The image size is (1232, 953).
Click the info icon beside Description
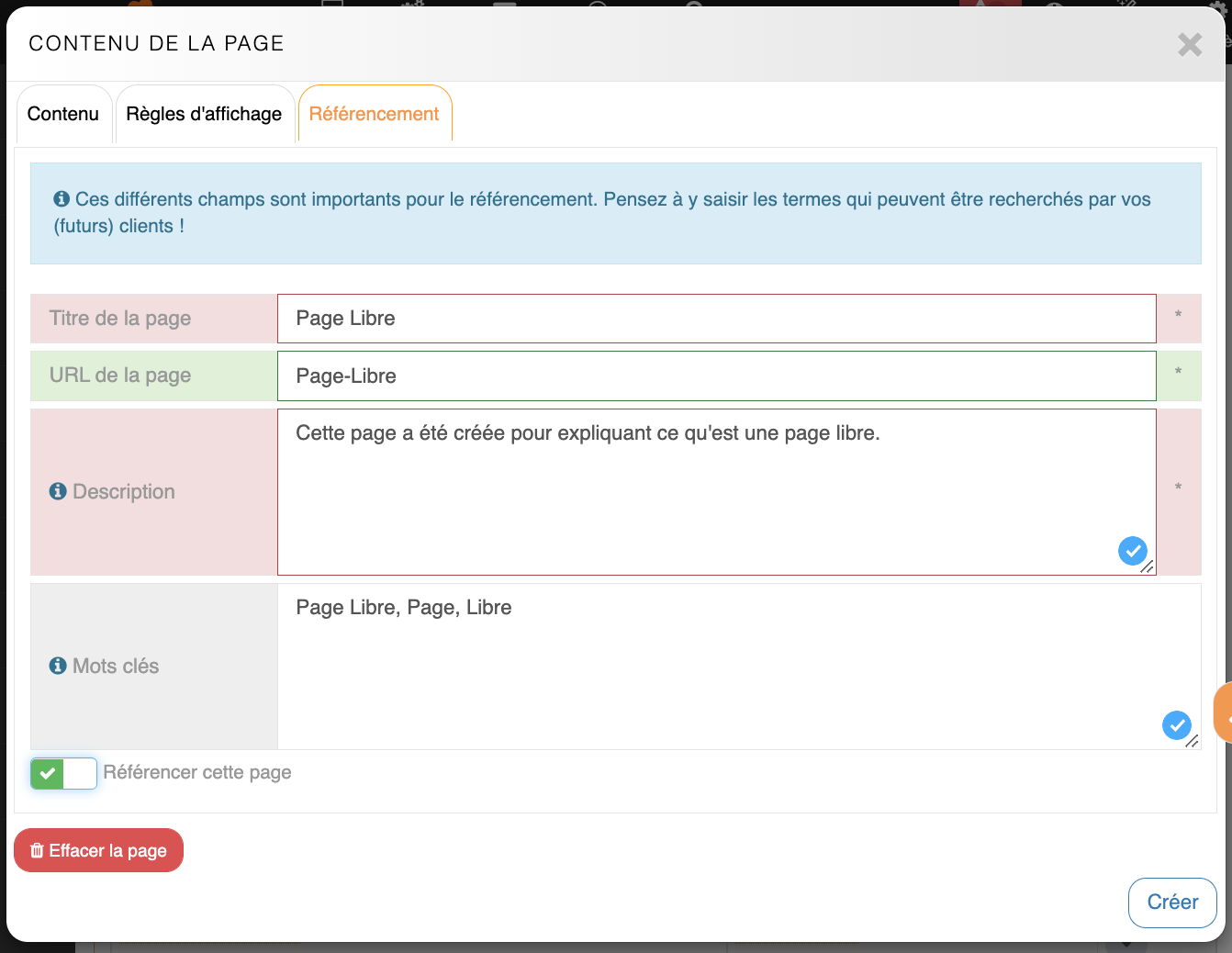(x=58, y=492)
